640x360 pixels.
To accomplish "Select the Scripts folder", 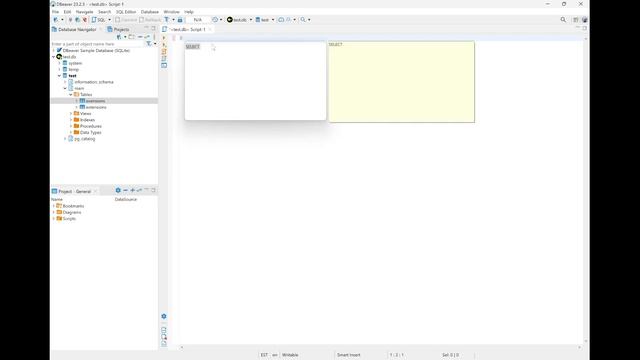I will [x=69, y=219].
